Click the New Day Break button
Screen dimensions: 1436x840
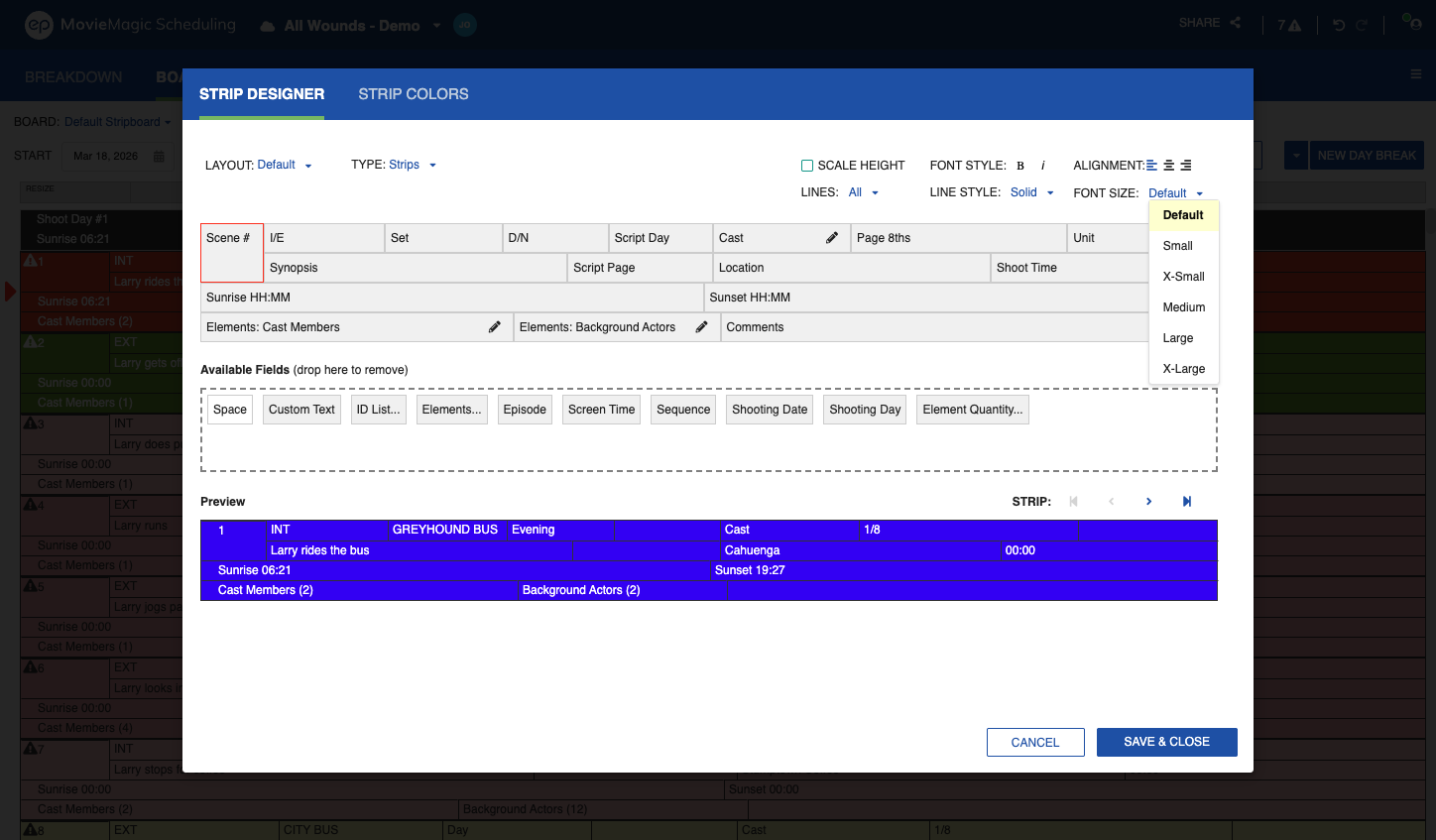(x=1367, y=156)
